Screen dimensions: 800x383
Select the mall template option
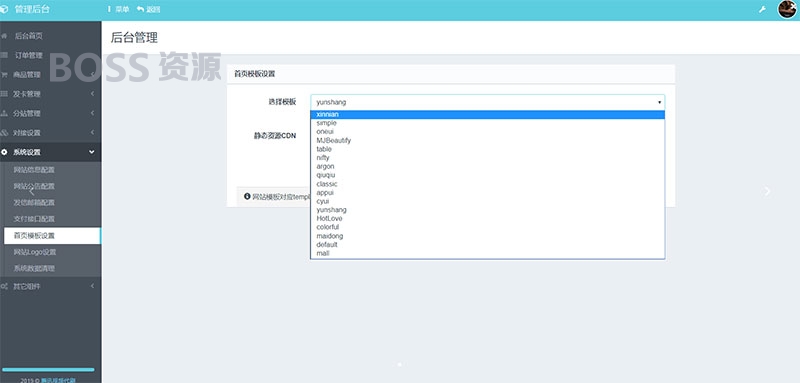tap(487, 253)
